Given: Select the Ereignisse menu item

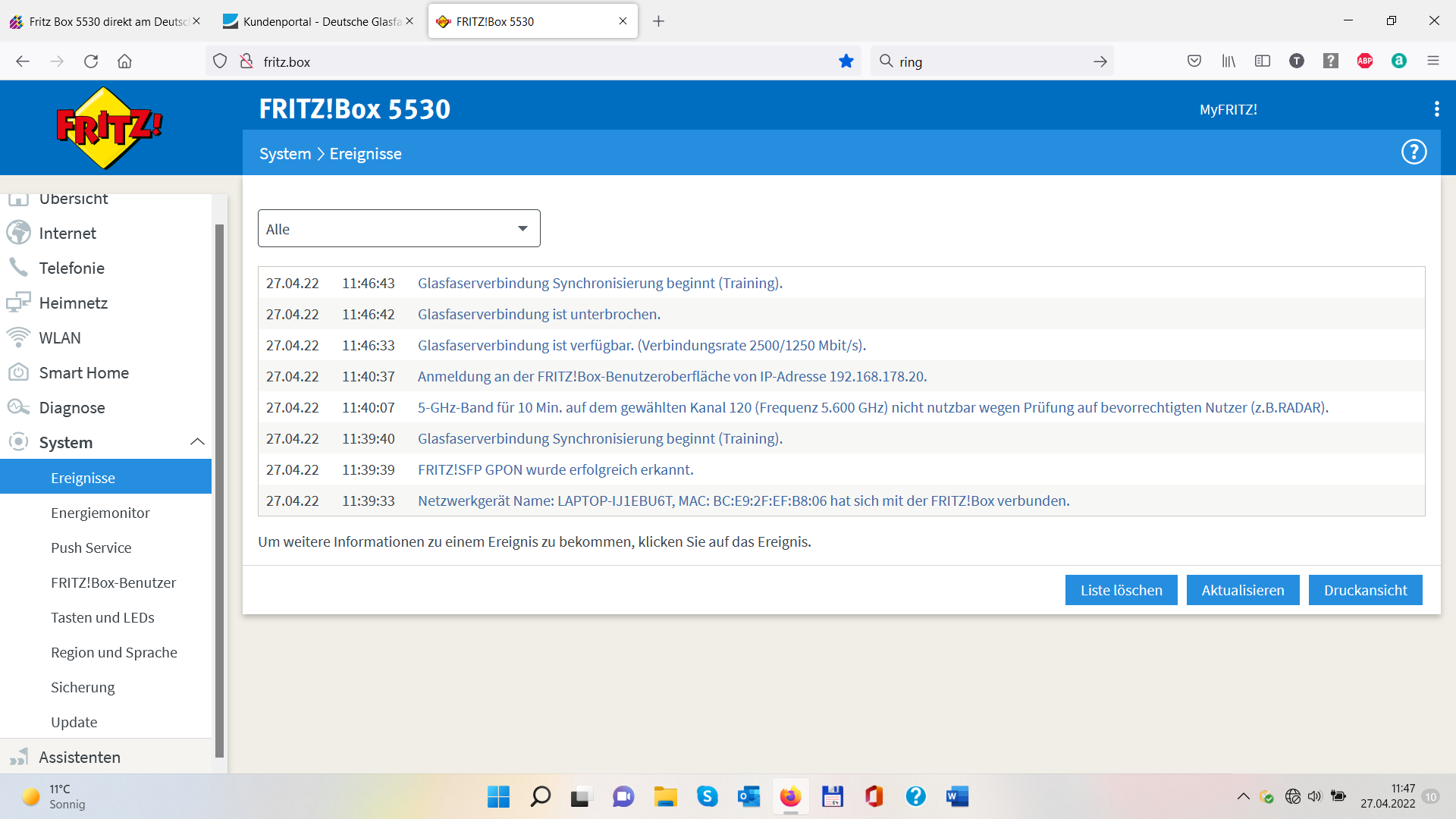Looking at the screenshot, I should tap(105, 478).
